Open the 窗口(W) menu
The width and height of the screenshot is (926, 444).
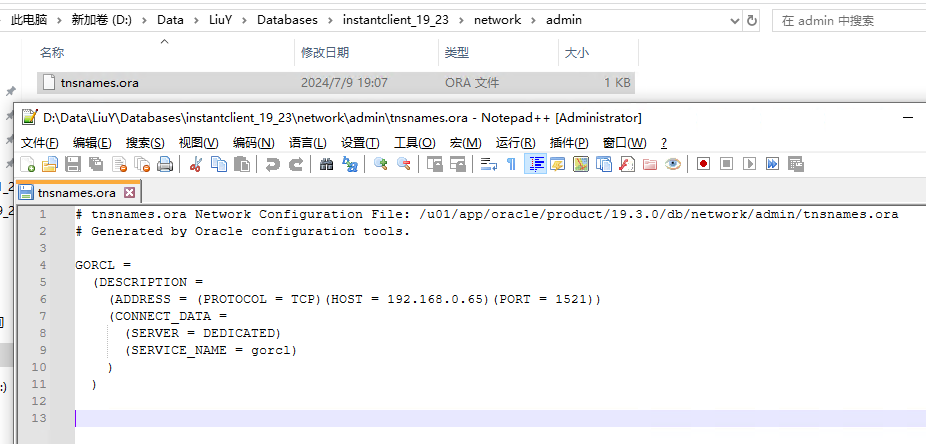(x=624, y=143)
